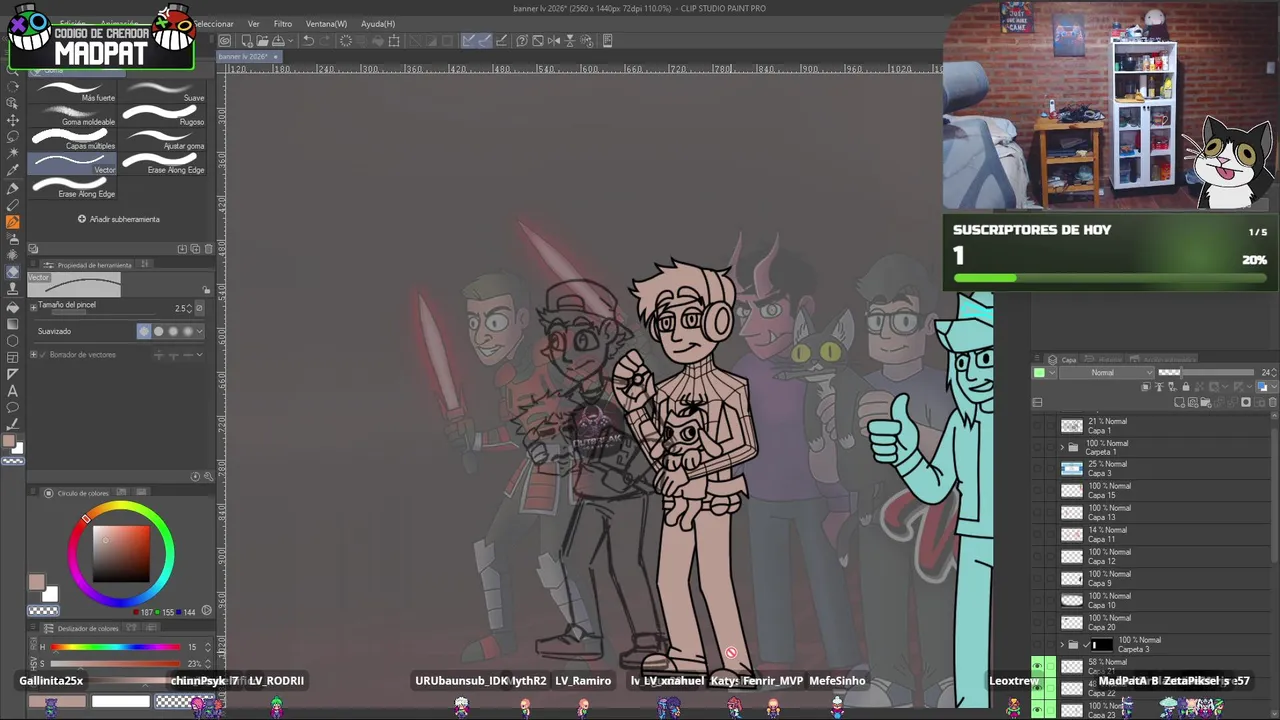Expand the Borrador de vectores options
Screen dimensions: 1280x720
pyautogui.click(x=33, y=354)
